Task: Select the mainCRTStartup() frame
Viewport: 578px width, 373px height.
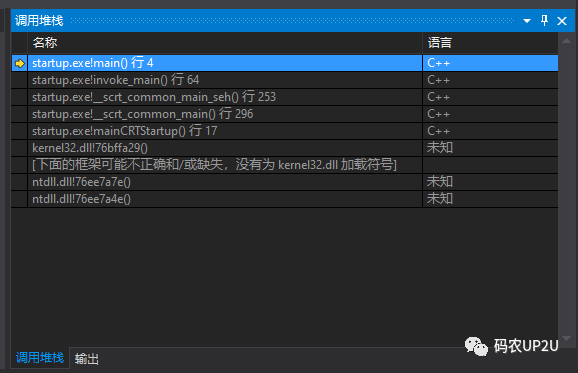Action: tap(285, 131)
